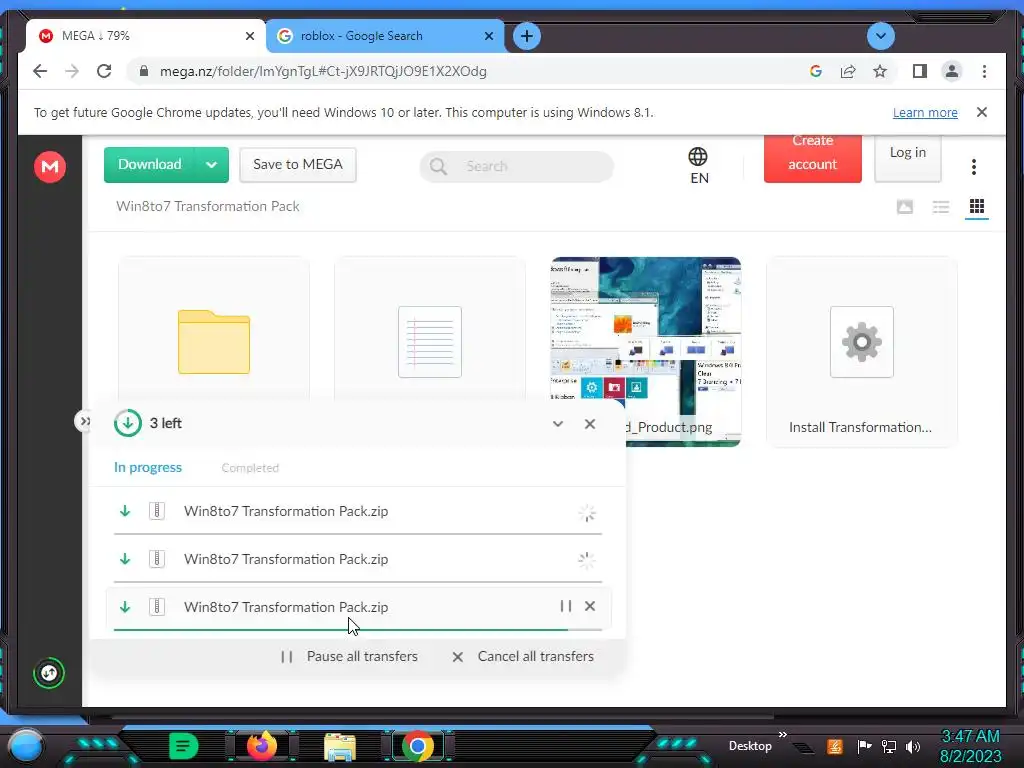Viewport: 1024px width, 768px height.
Task: Open the MEGA three-dot menu beside Log in
Action: click(973, 167)
